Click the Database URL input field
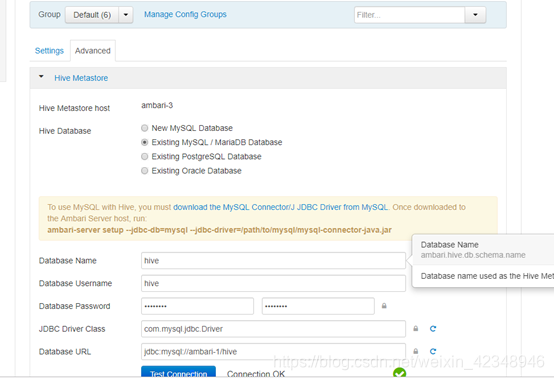The height and width of the screenshot is (380, 554). tap(273, 352)
